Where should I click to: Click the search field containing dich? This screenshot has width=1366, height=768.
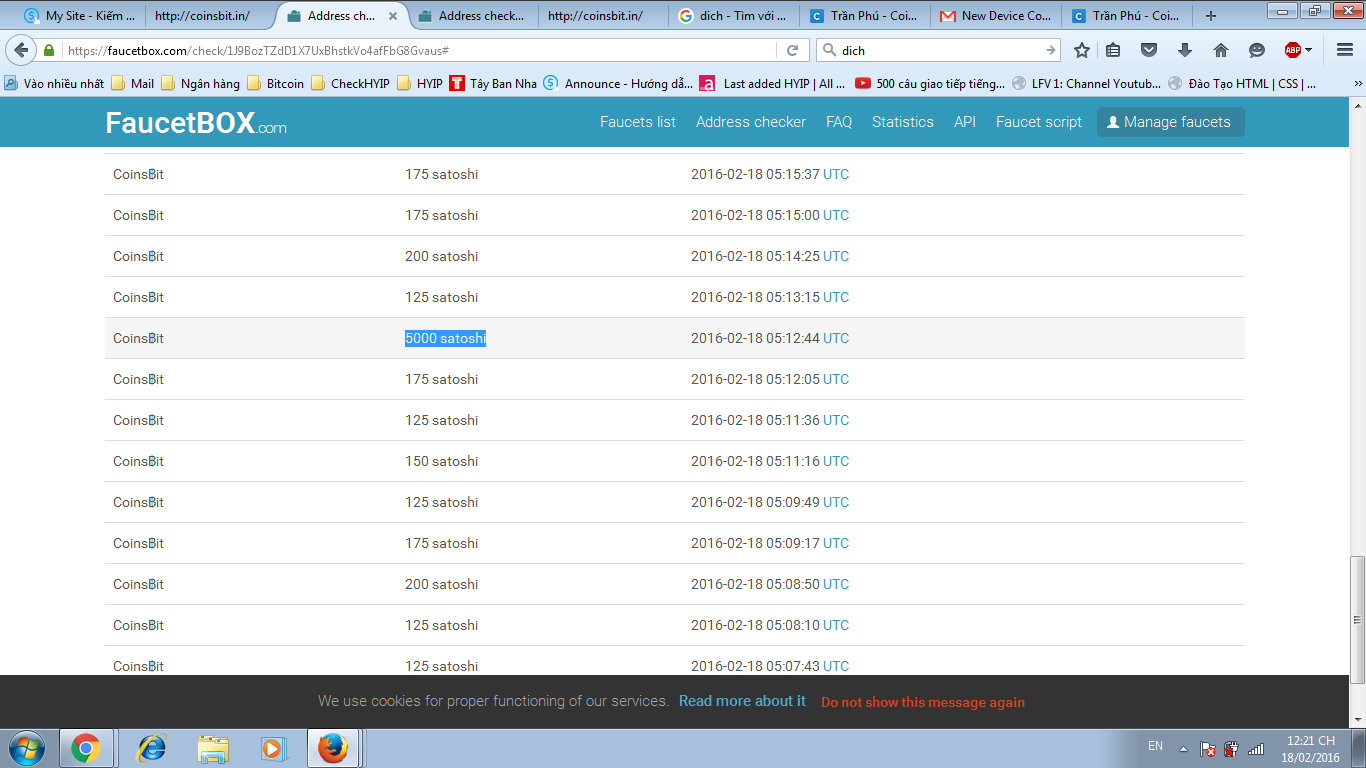(x=940, y=50)
